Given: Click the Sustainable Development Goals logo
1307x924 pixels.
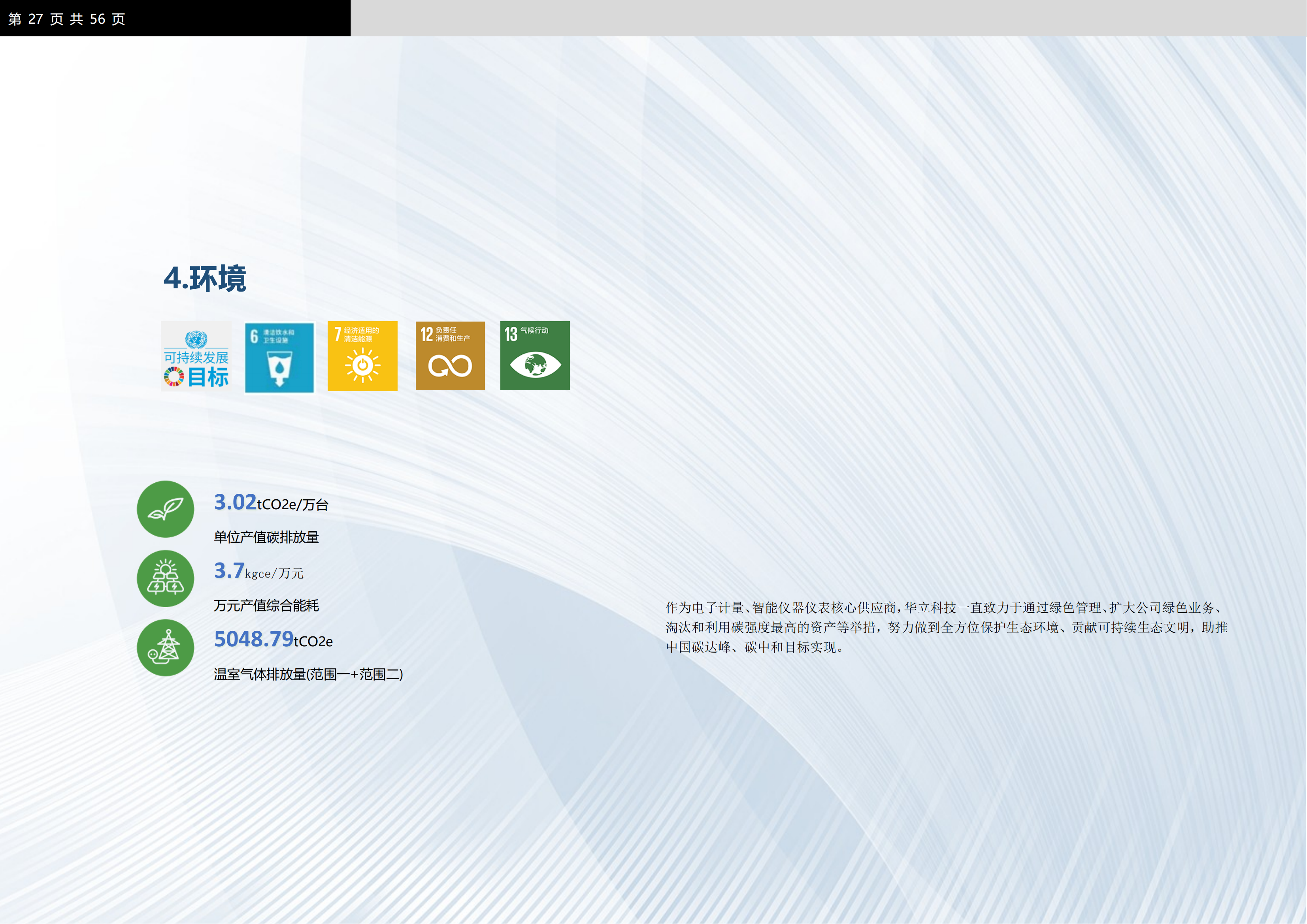Looking at the screenshot, I should coord(196,357).
